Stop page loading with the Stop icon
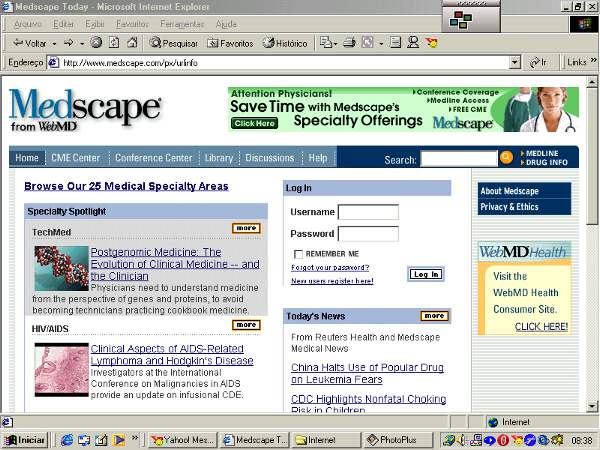Viewport: 600px width, 450px height. (x=96, y=42)
